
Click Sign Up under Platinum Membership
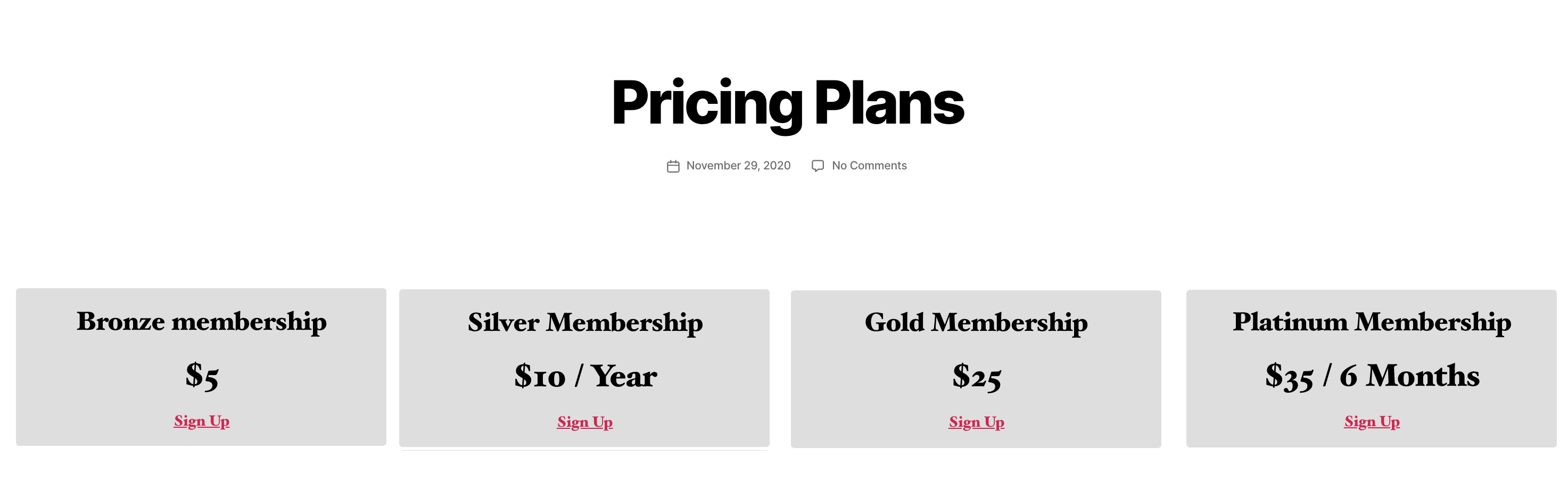coord(1372,421)
